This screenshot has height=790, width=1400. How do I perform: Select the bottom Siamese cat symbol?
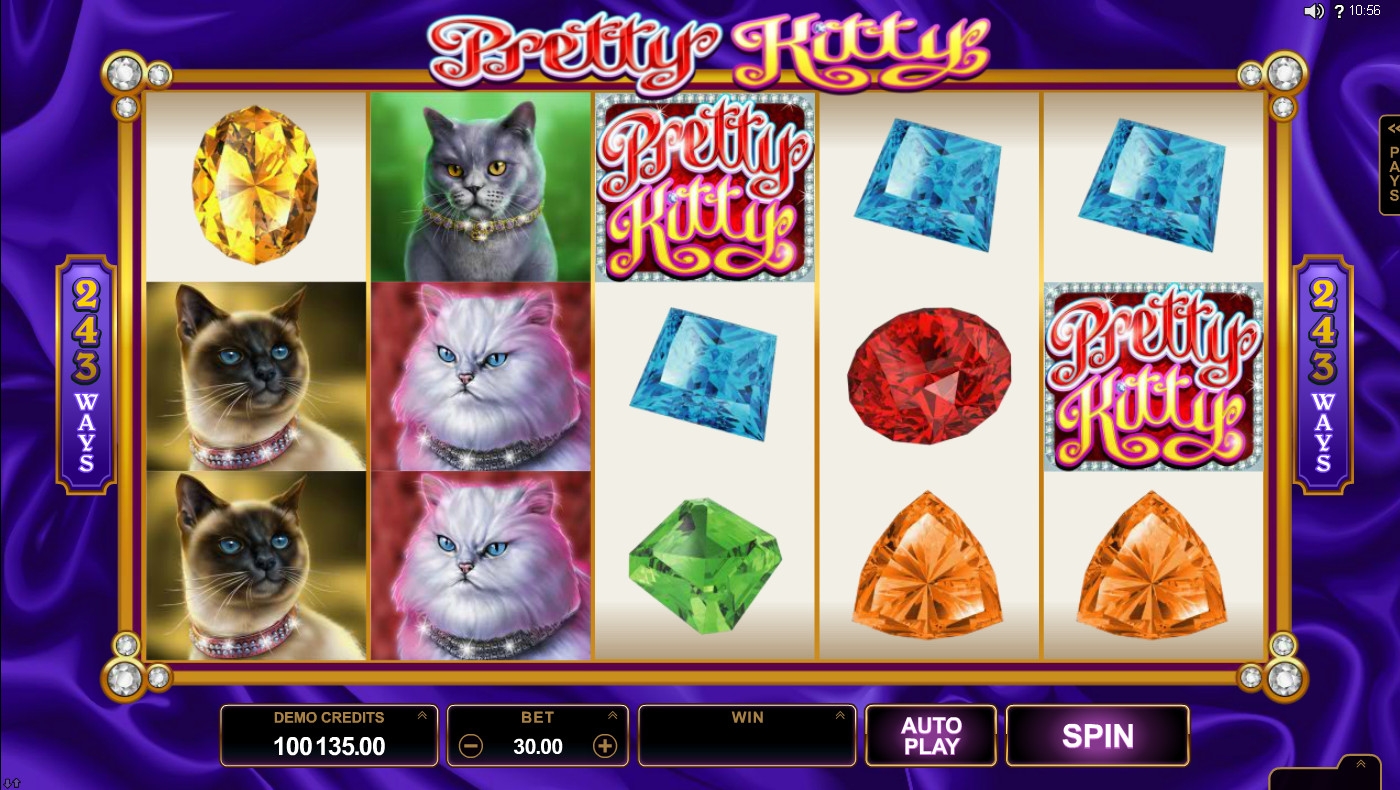256,565
